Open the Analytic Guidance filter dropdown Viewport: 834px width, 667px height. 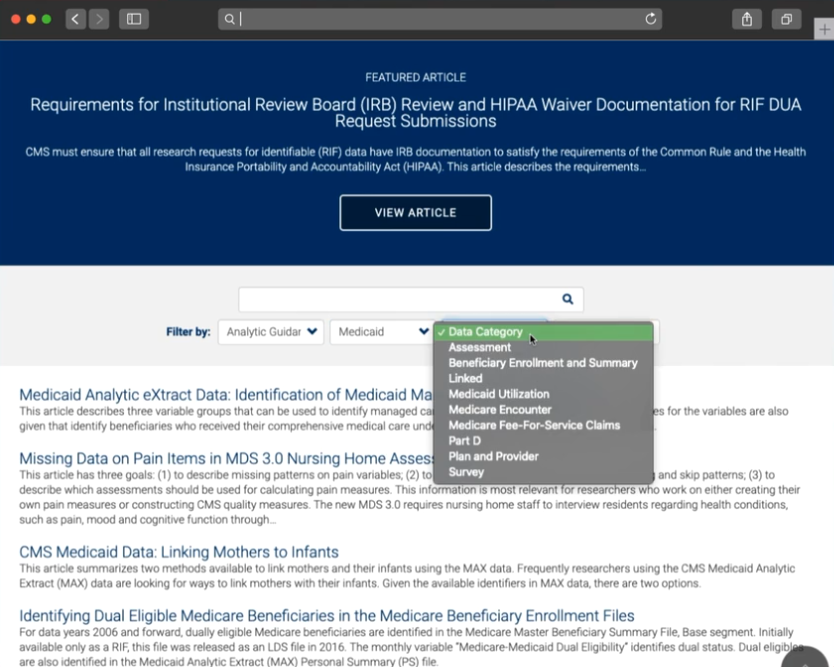[271, 331]
